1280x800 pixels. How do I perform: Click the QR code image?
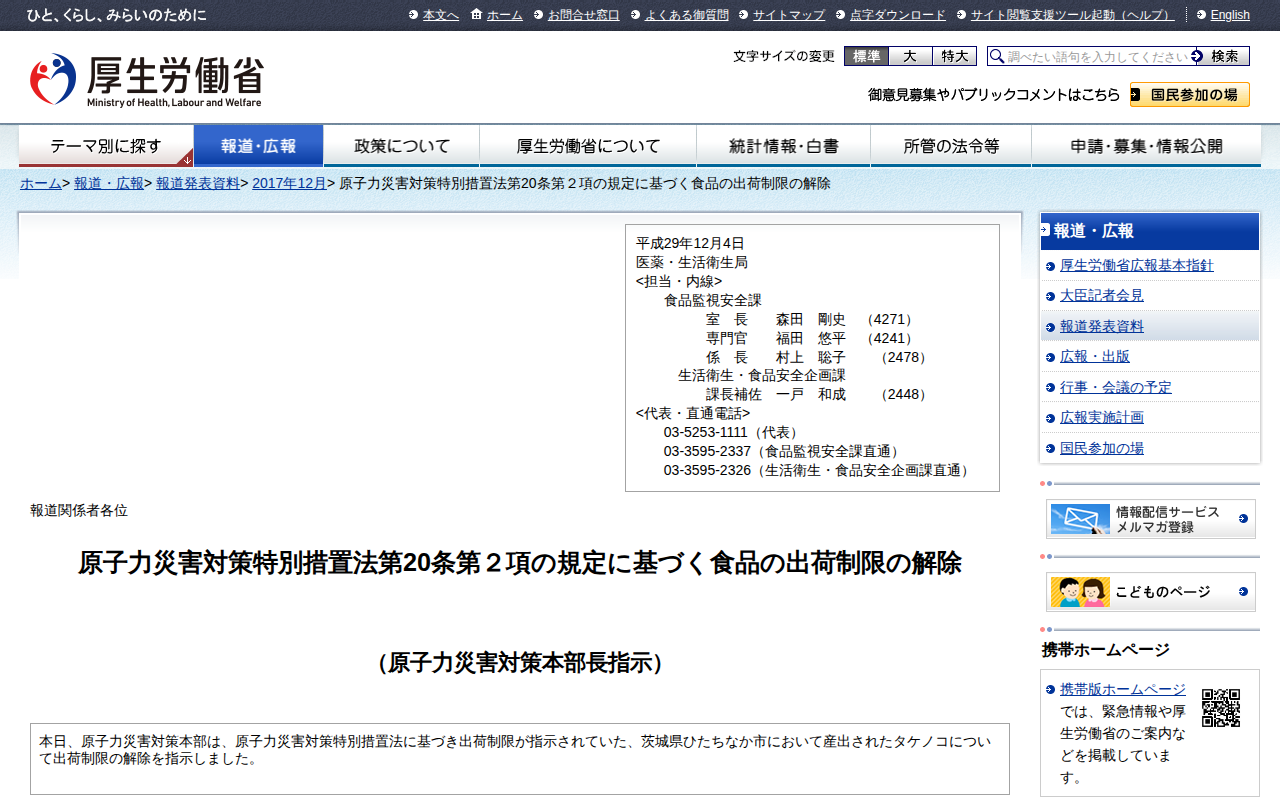tap(1220, 708)
